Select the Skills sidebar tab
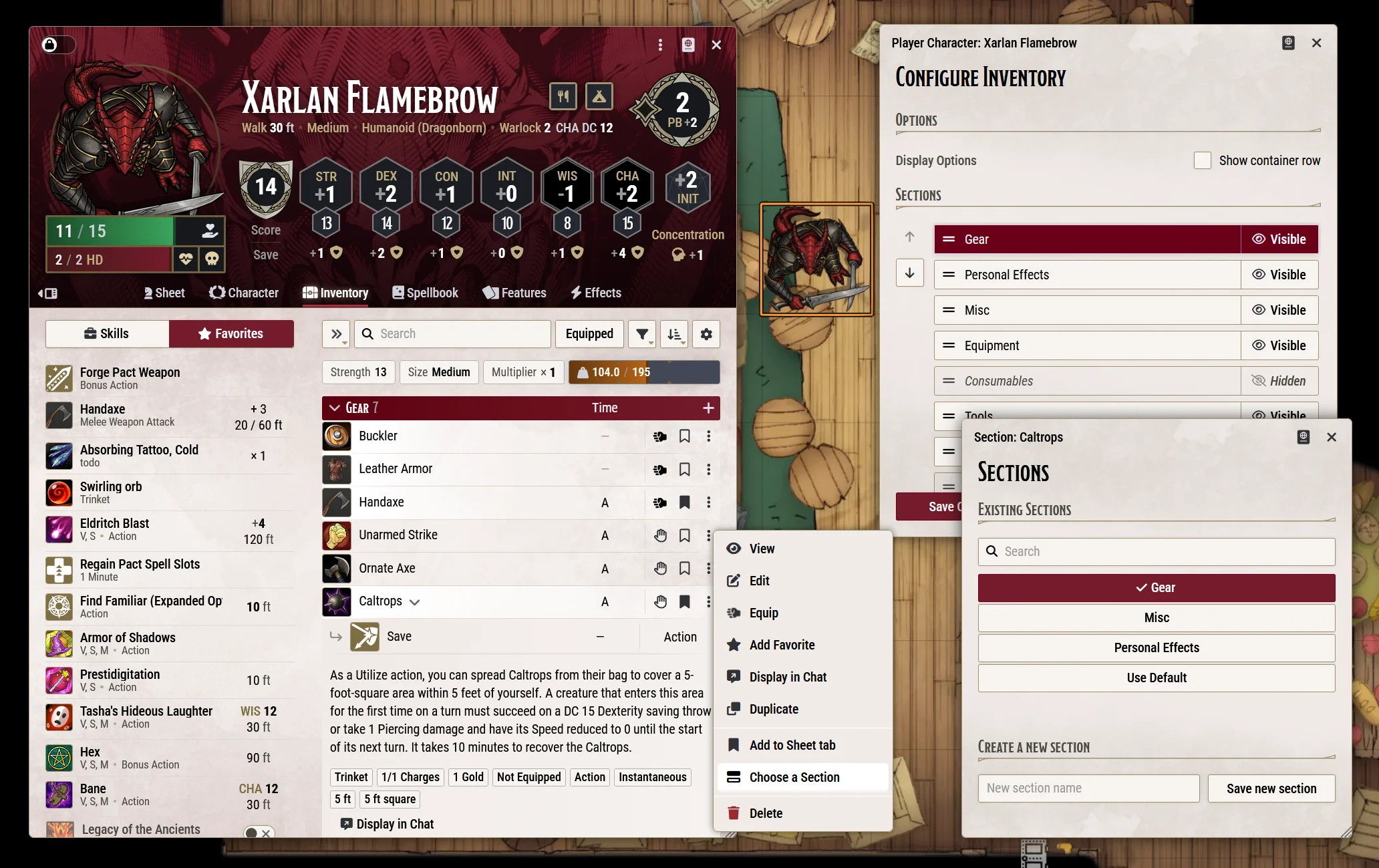1379x868 pixels. tap(107, 333)
